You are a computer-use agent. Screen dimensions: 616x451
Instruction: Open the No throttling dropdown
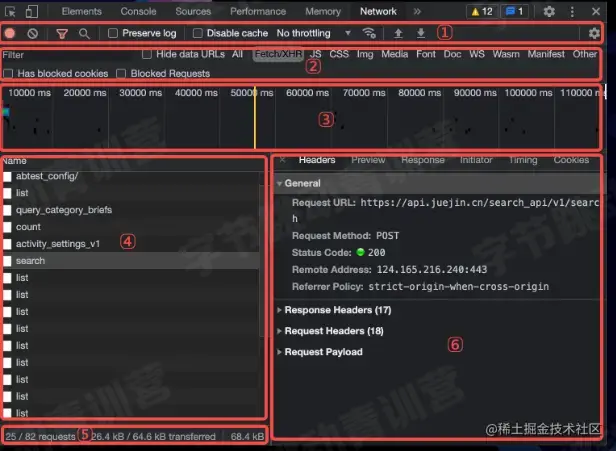click(314, 33)
